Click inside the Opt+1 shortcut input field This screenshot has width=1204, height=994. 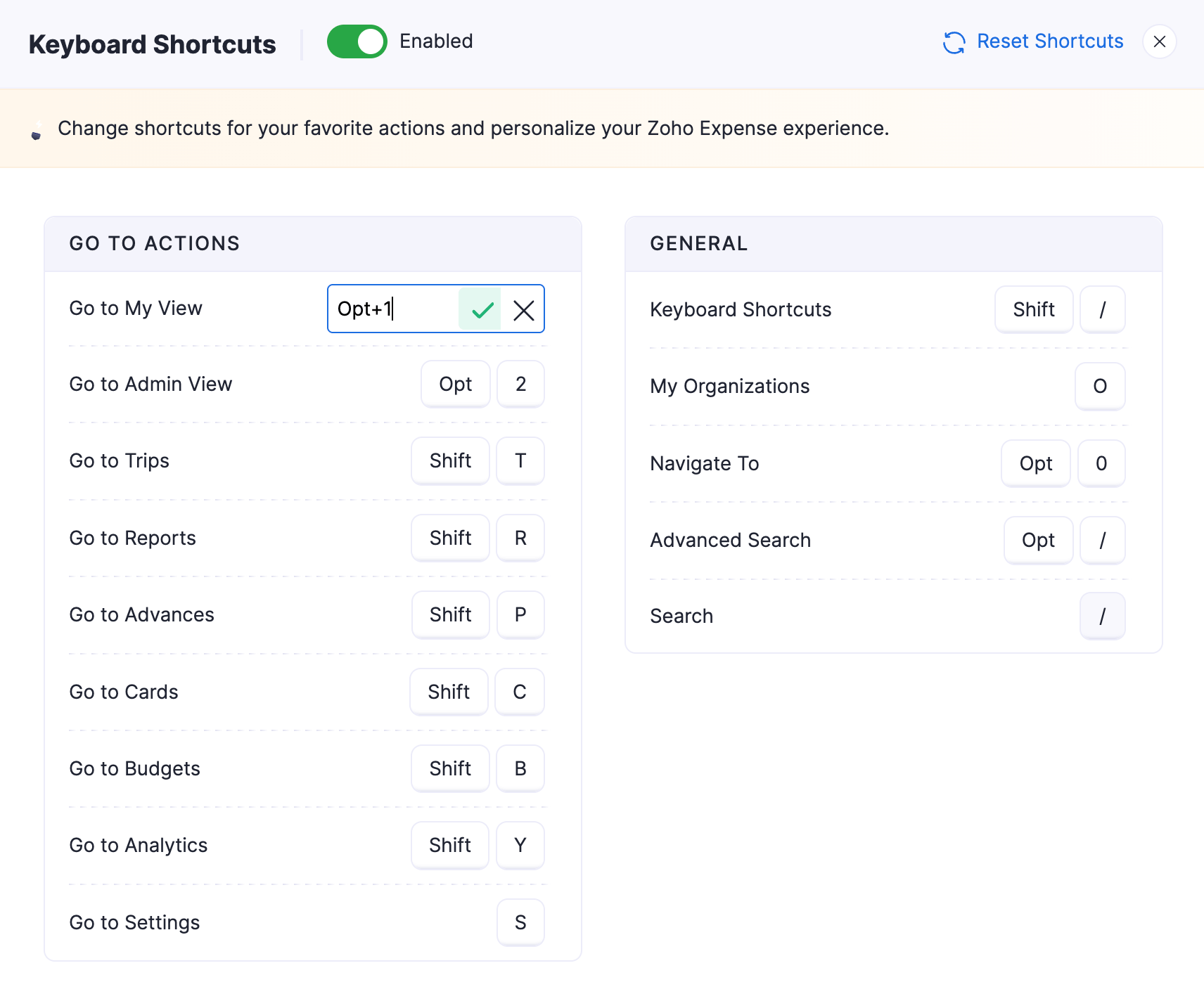coord(394,309)
